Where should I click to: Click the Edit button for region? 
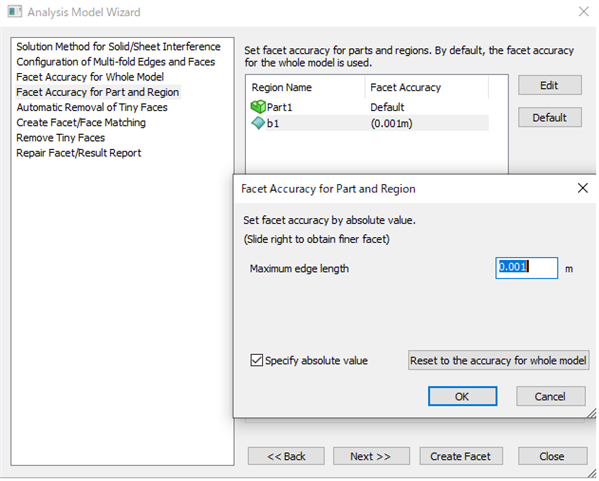550,85
